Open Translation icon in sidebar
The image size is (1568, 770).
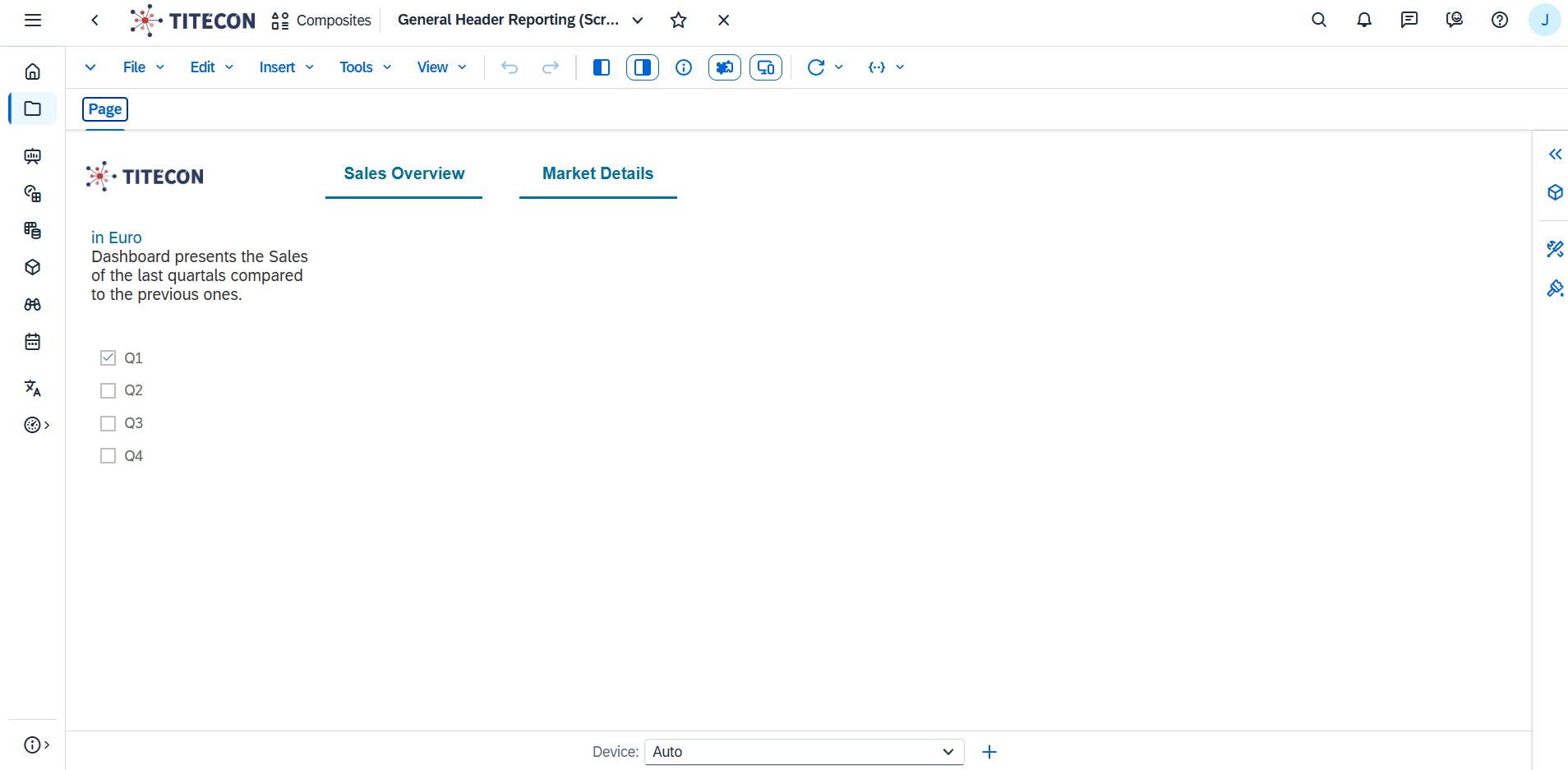coord(33,388)
